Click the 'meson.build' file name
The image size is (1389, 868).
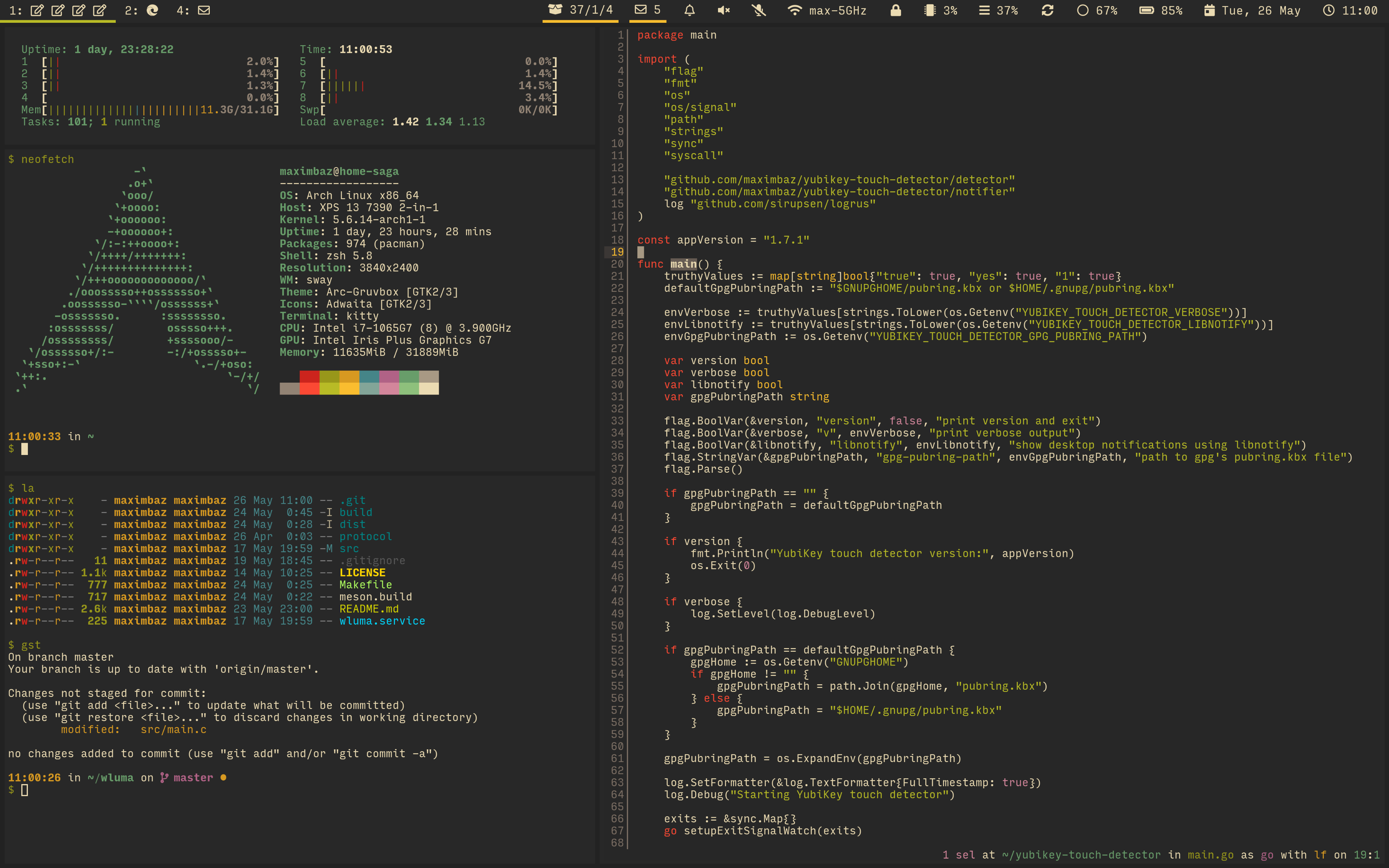375,596
